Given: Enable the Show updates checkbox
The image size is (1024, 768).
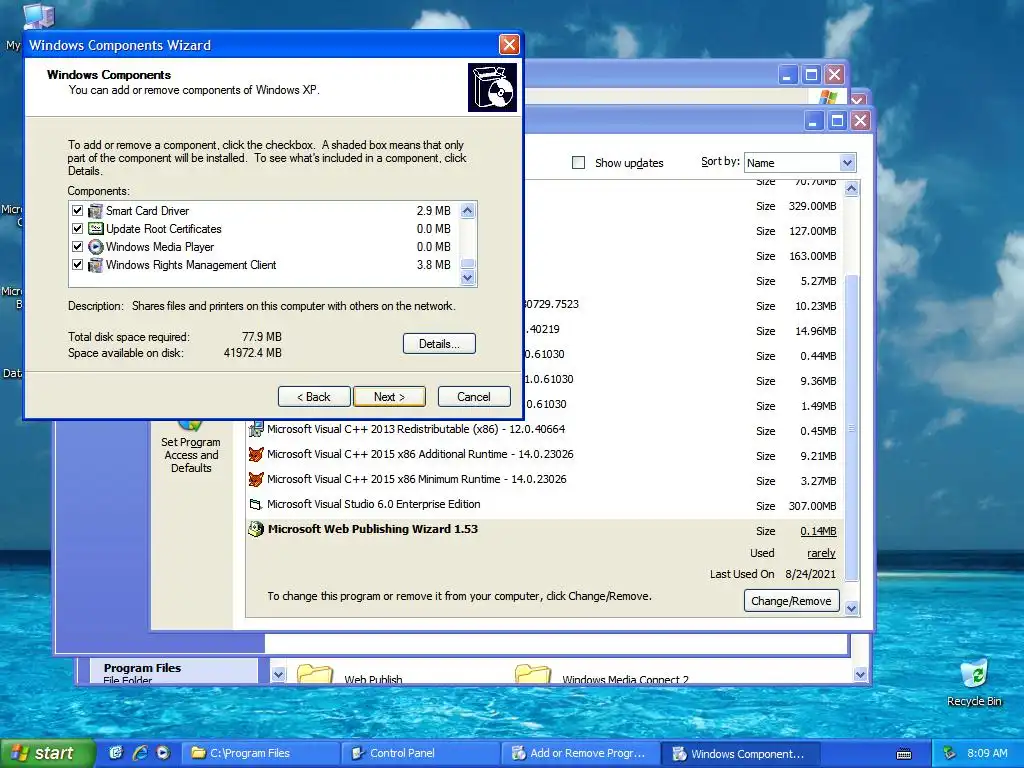Looking at the screenshot, I should (x=579, y=163).
